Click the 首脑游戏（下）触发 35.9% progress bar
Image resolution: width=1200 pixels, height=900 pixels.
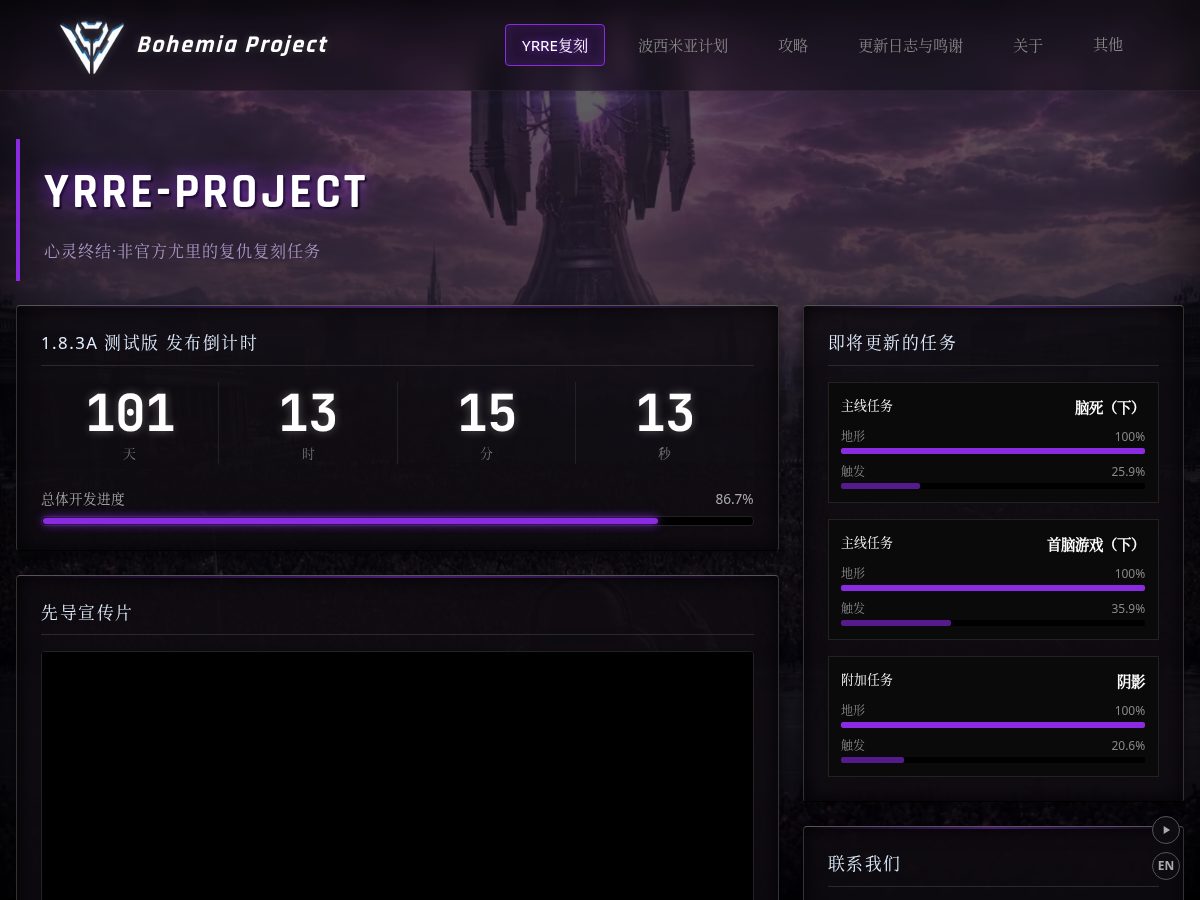coord(993,623)
